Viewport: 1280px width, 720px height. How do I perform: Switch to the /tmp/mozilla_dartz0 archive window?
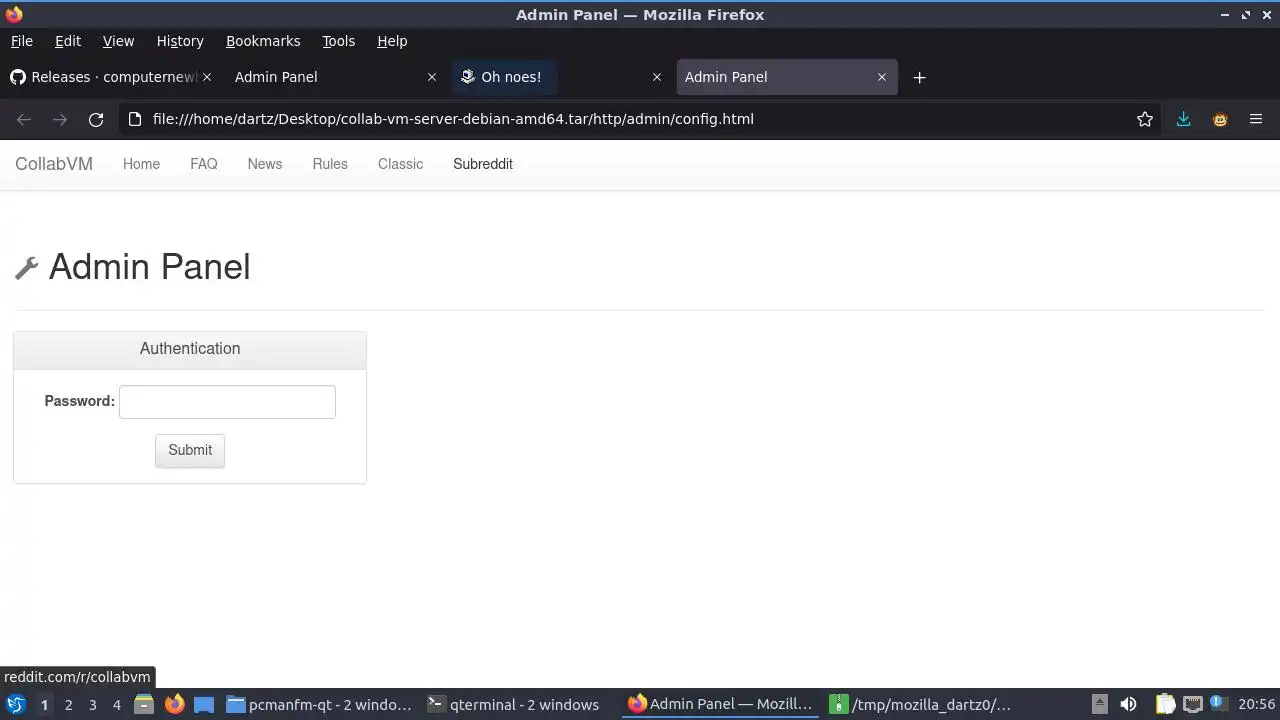(922, 705)
